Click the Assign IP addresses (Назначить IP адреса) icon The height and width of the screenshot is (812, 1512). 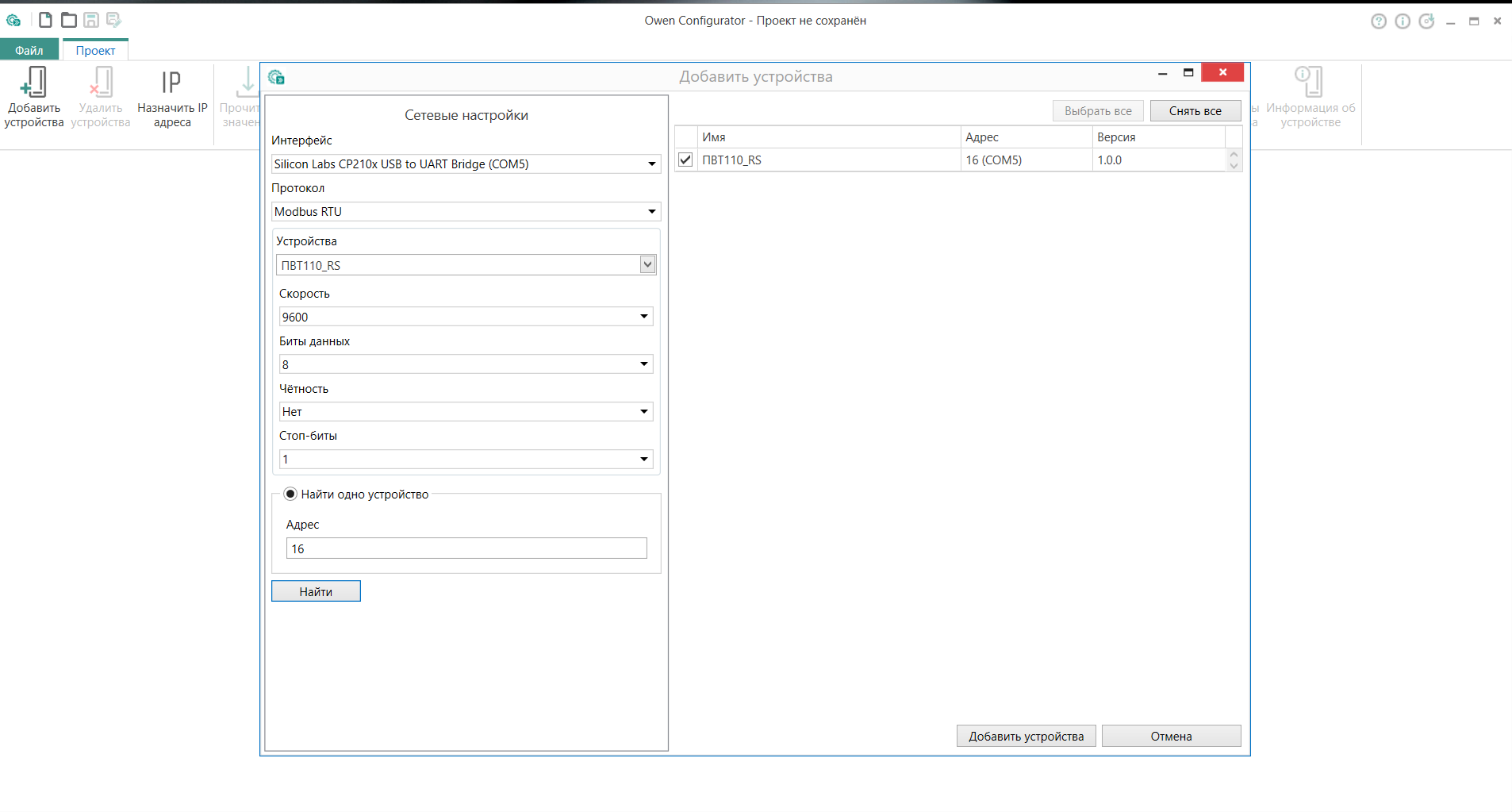pos(171,83)
